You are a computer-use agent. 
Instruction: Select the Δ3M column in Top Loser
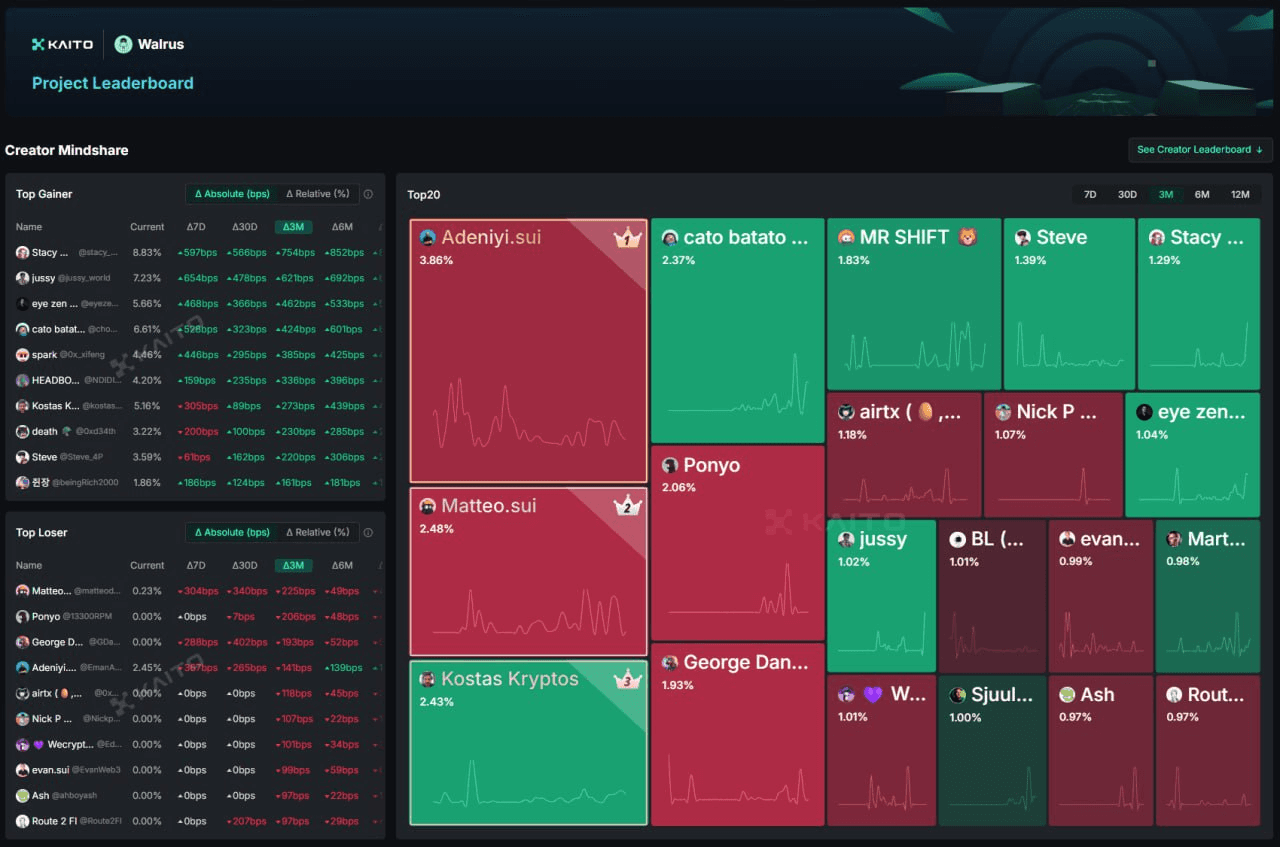coord(293,565)
